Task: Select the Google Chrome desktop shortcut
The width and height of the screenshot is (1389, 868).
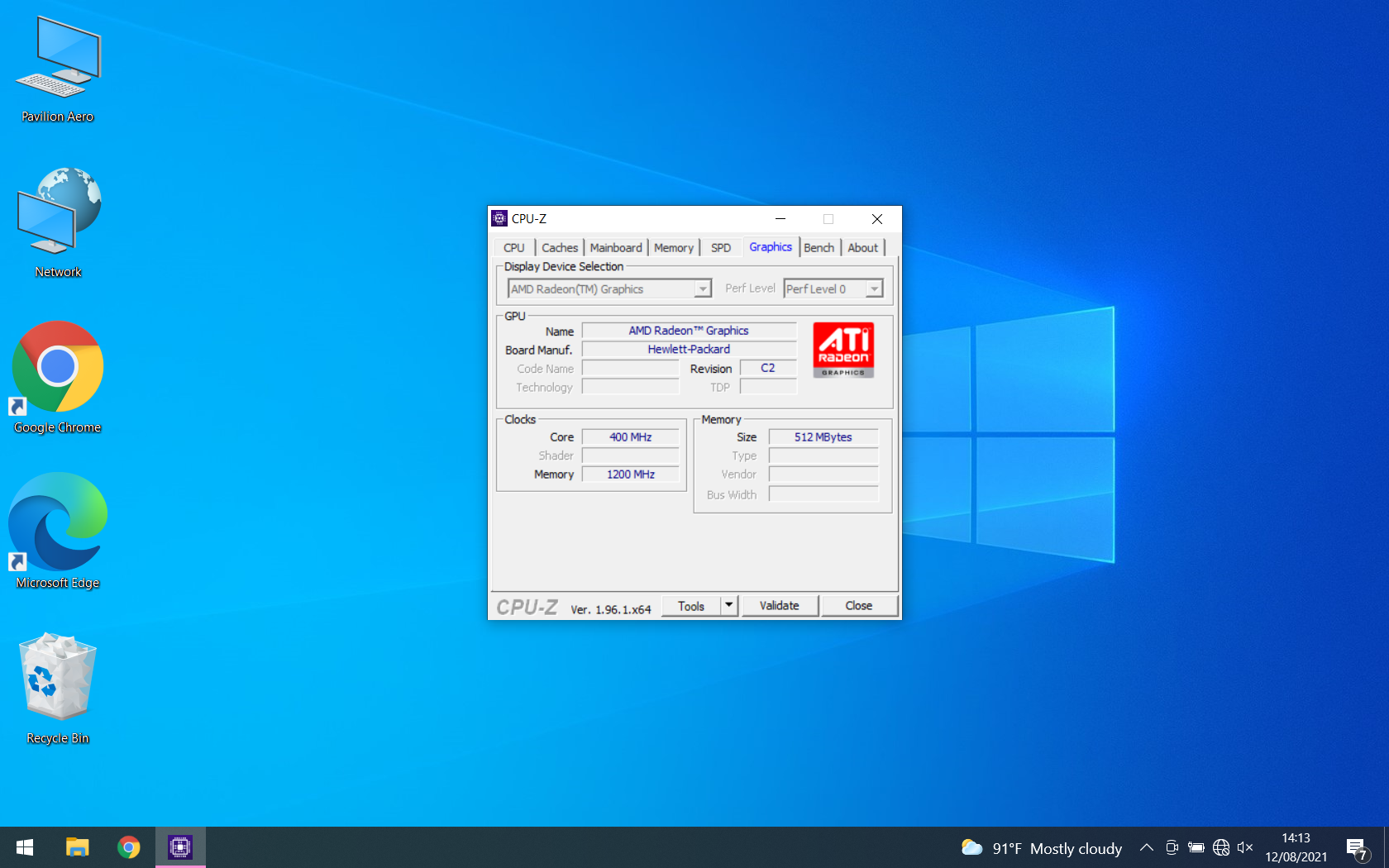Action: click(x=58, y=377)
